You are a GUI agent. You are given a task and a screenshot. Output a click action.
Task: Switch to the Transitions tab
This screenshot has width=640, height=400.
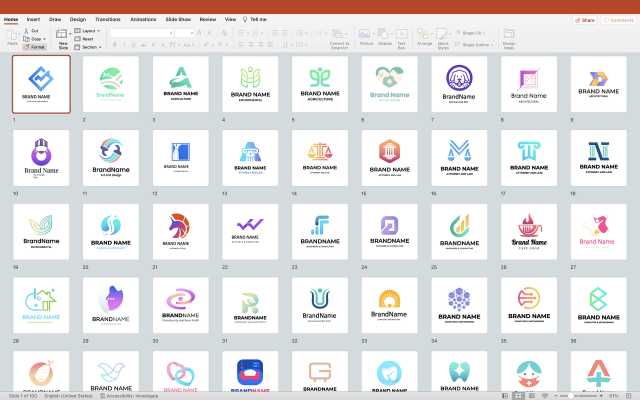[x=107, y=19]
